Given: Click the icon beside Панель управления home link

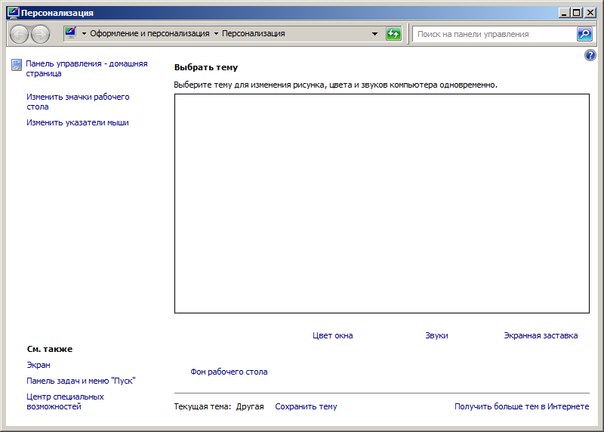Looking at the screenshot, I should tap(16, 64).
